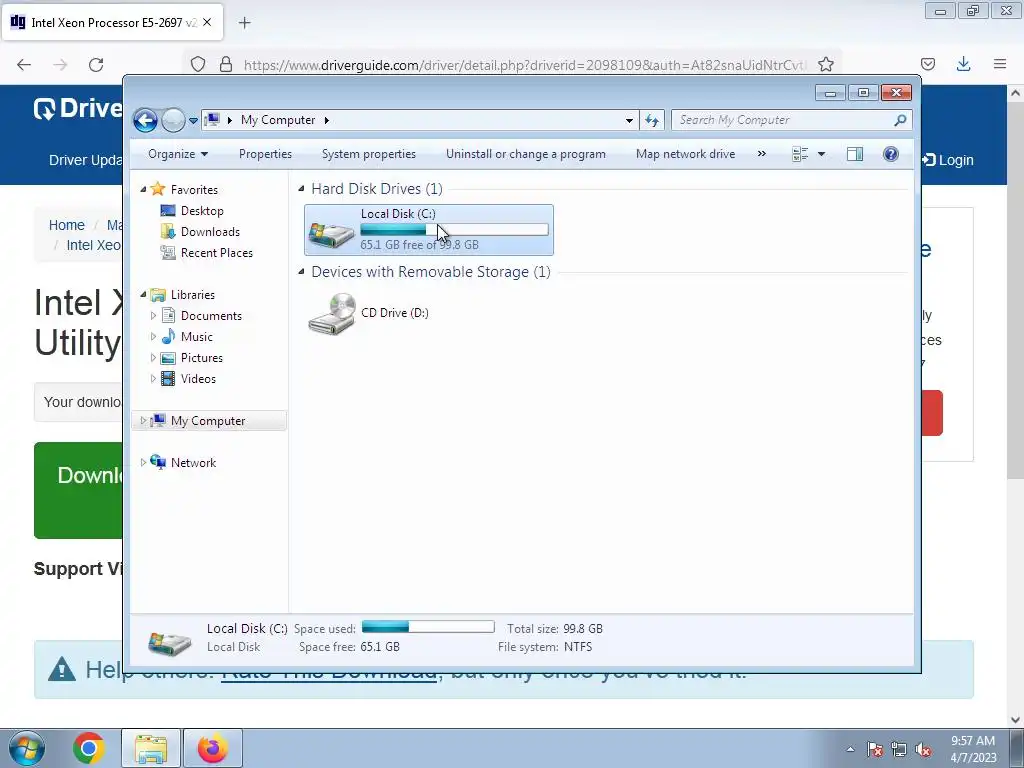The image size is (1024, 768).
Task: Launch Chrome from the taskbar
Action: (89, 748)
